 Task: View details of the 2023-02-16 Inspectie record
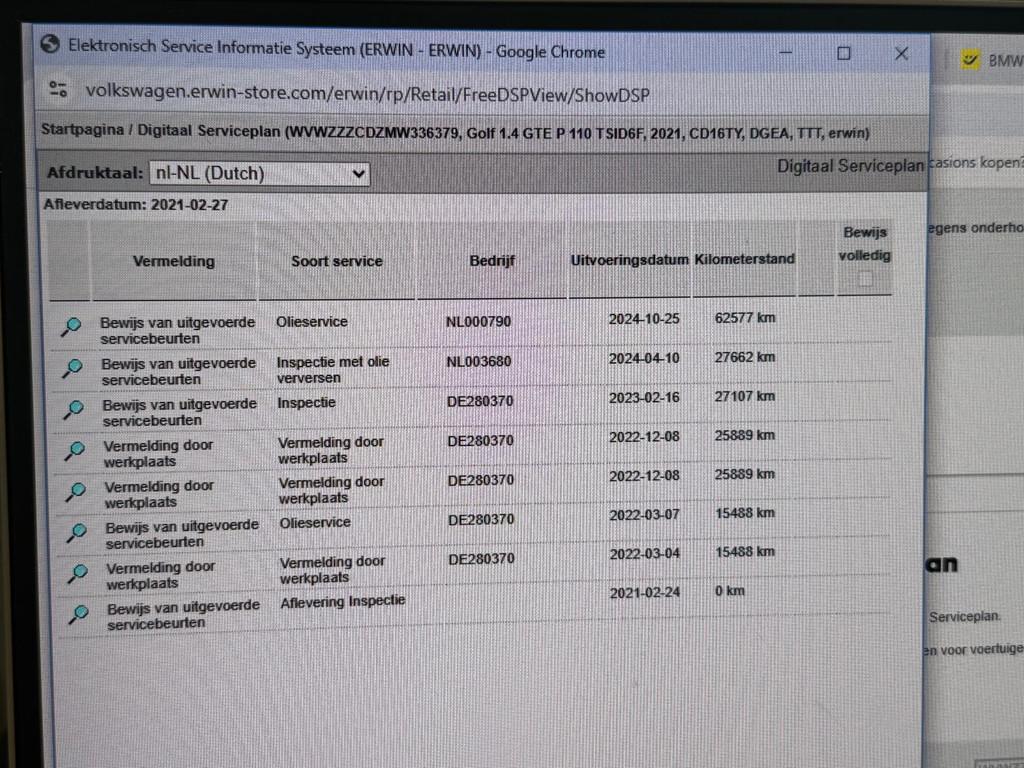point(73,409)
